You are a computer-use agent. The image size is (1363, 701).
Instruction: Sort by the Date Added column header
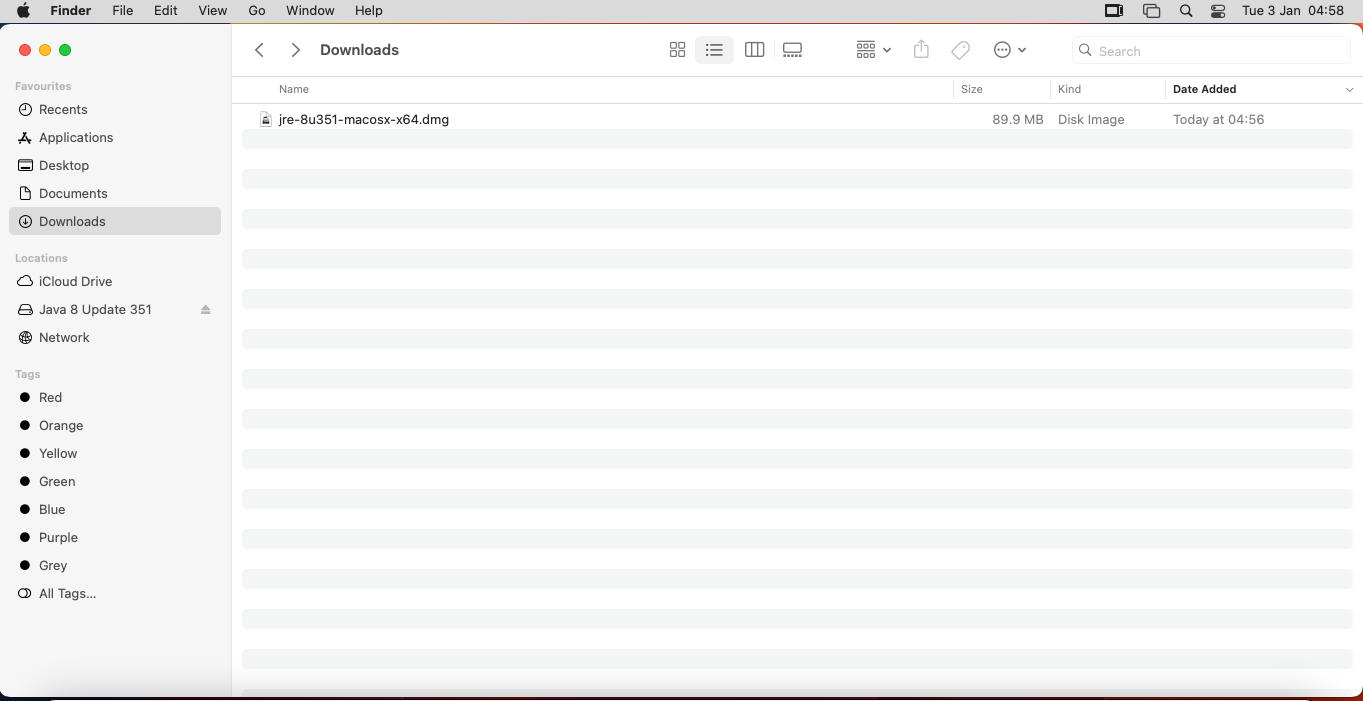(1204, 89)
